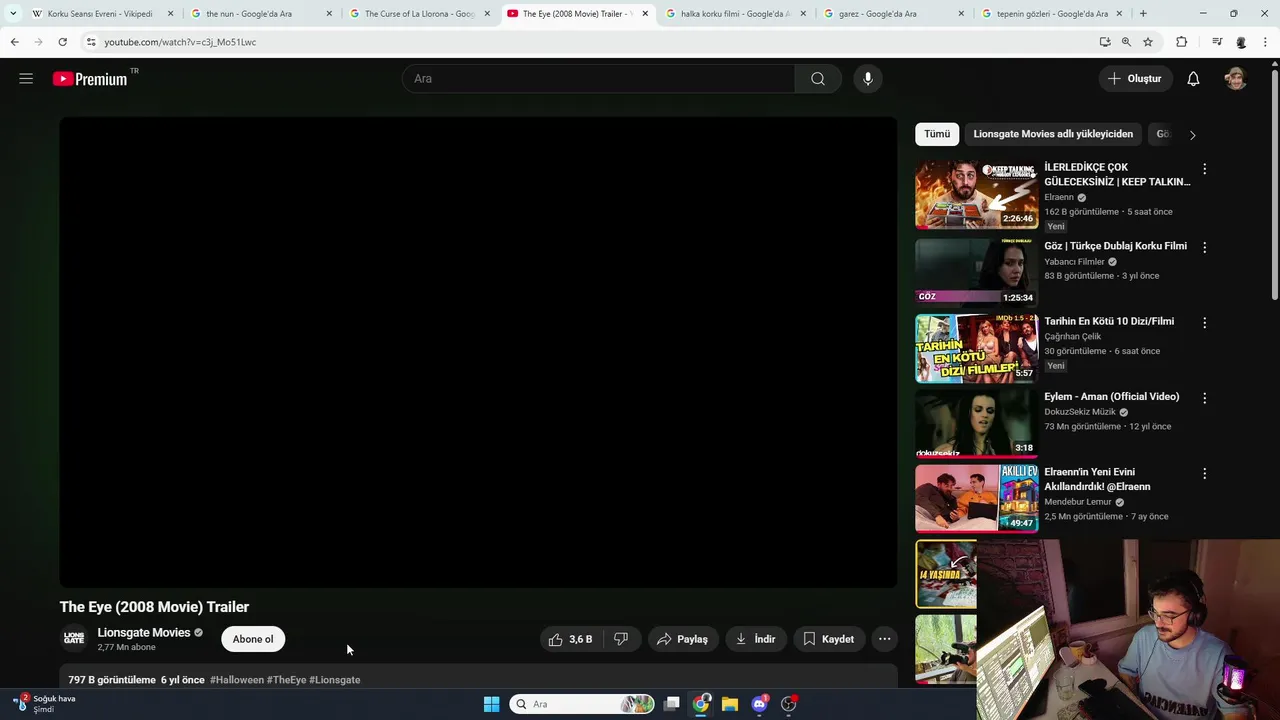Screen dimensions: 1280x720
Task: Close The Eye trailer tab
Action: 644,13
